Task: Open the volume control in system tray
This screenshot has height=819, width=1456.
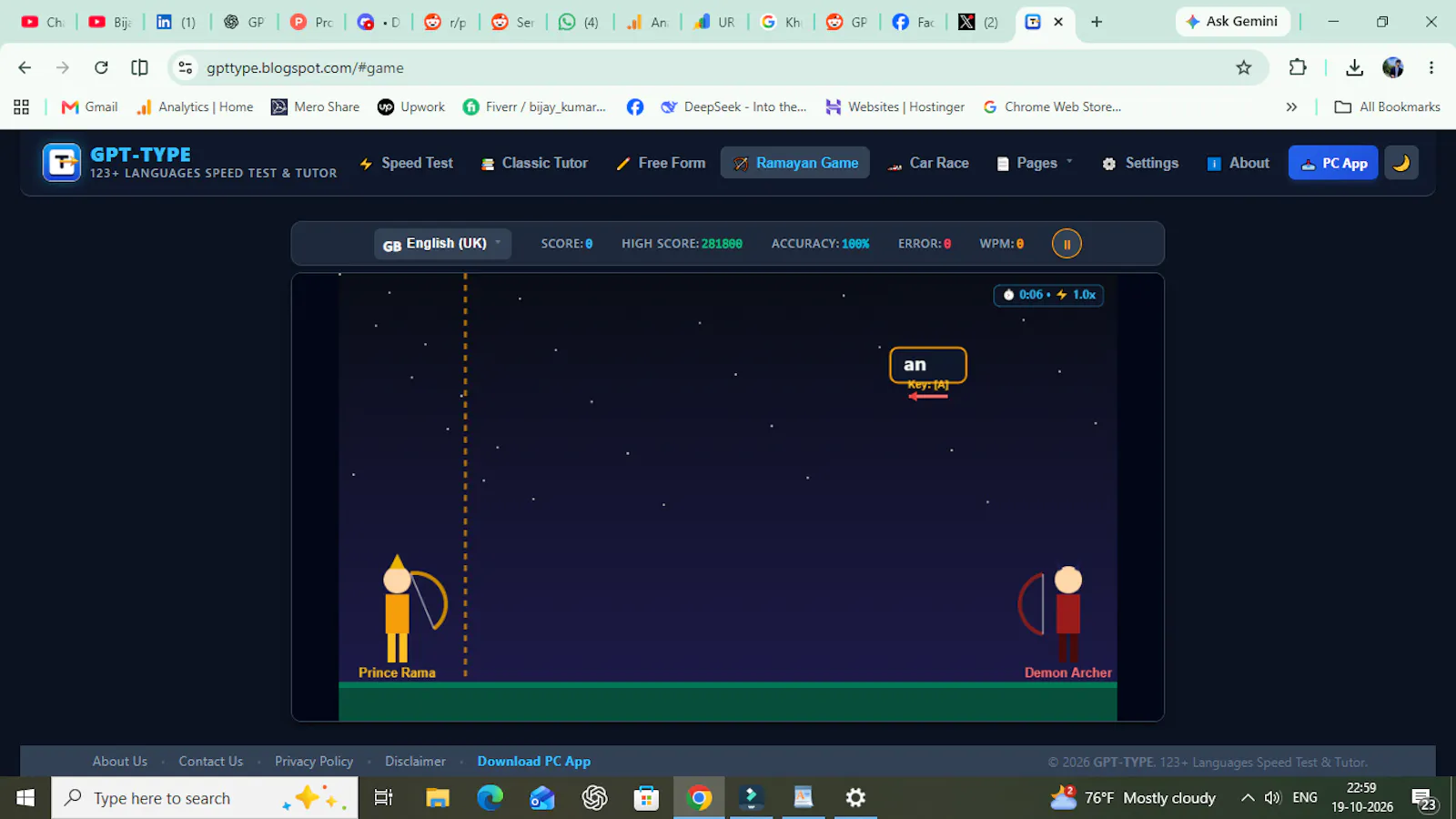Action: coord(1273,798)
